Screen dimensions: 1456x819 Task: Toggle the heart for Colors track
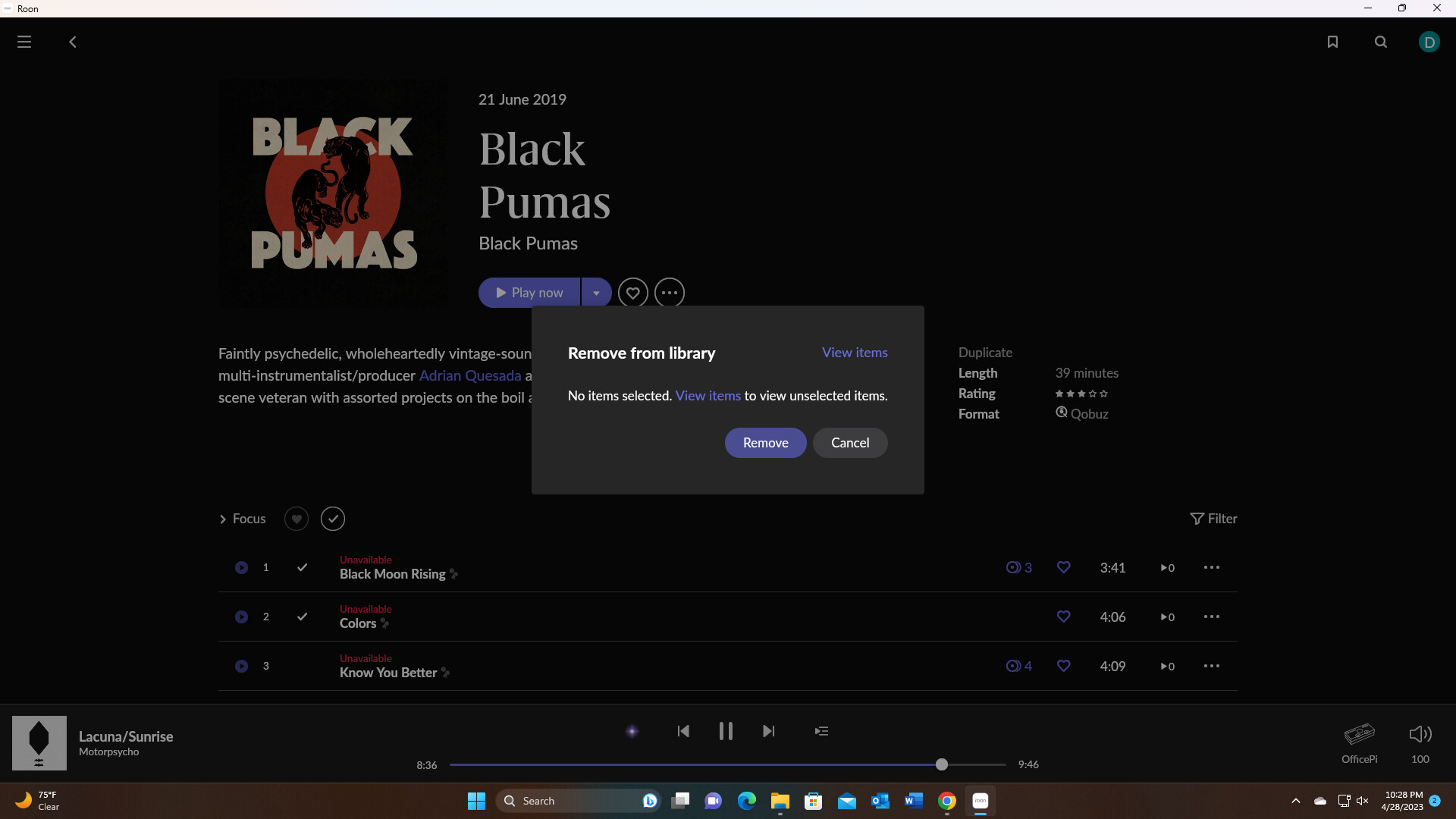tap(1063, 617)
